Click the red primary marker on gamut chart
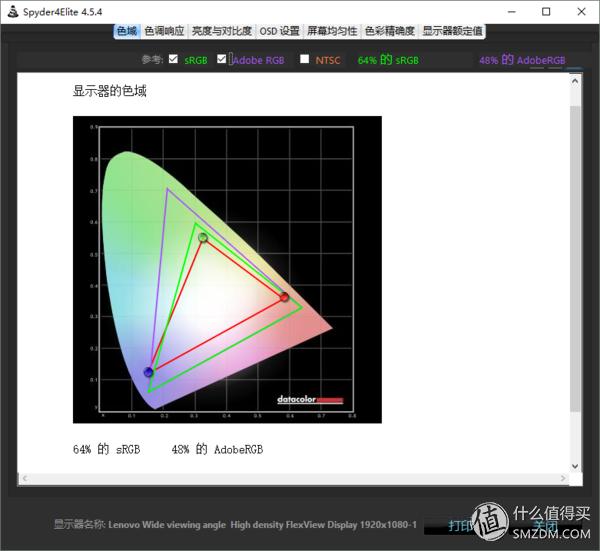The image size is (600, 551). tap(284, 297)
